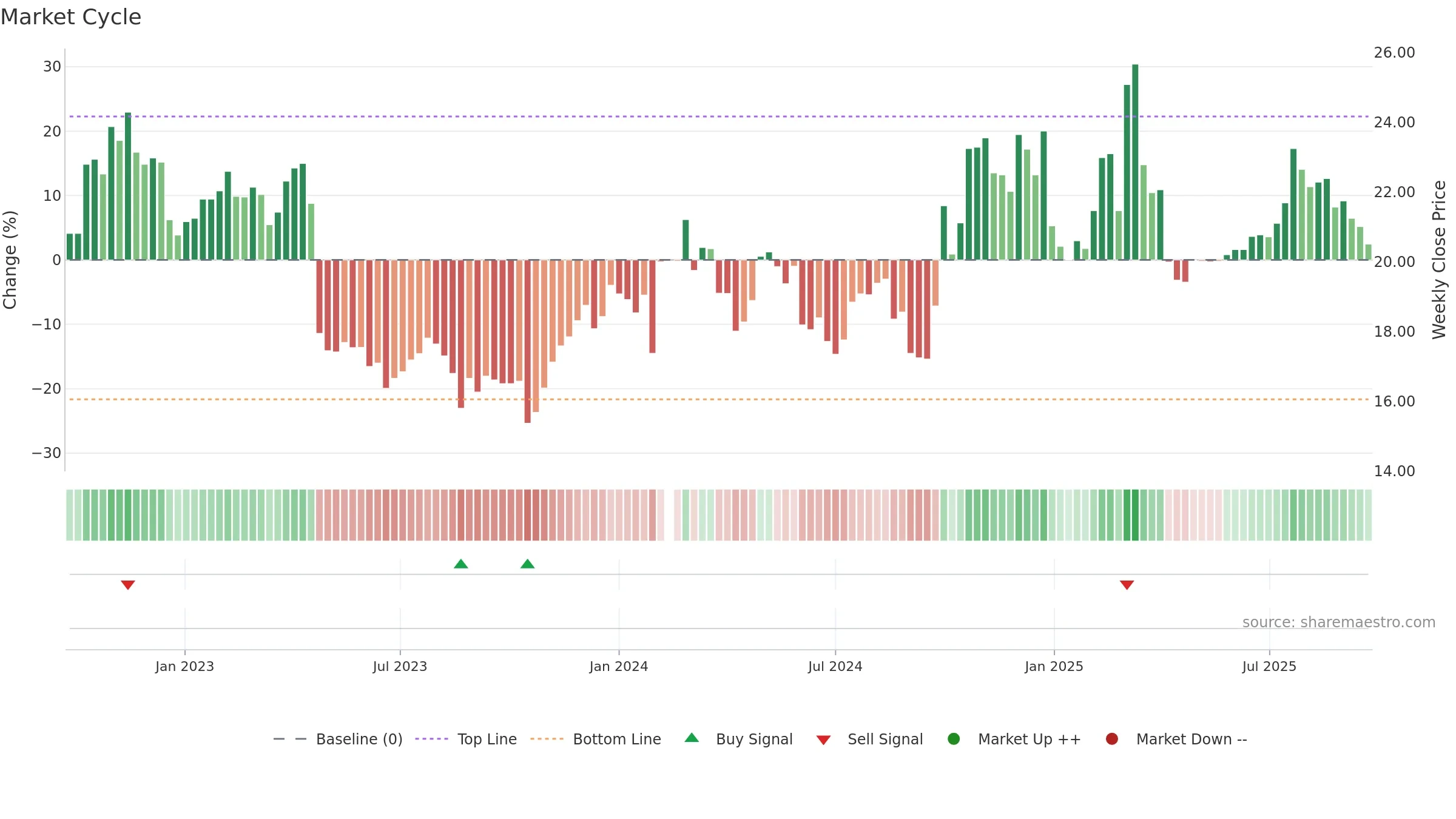Click the green Market Up circle in legend
Viewport: 1456px width, 819px height.
click(954, 739)
